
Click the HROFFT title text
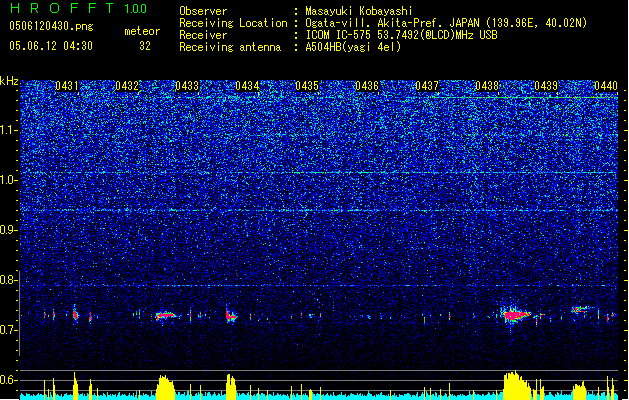tap(62, 8)
